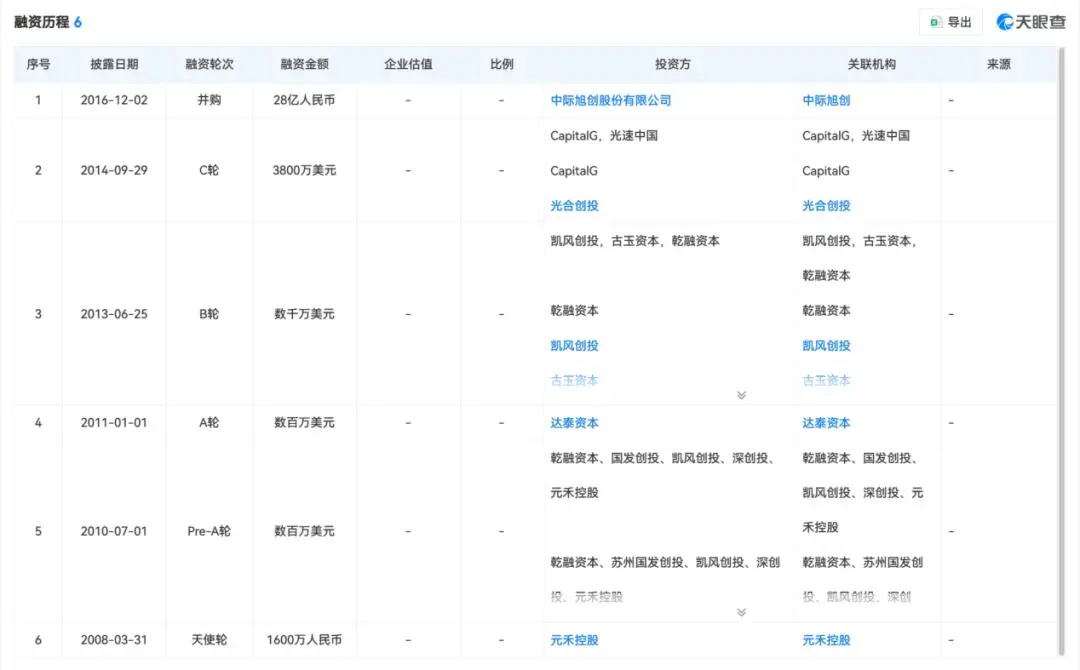Click the Pre-A轮 round cell
Viewport: 1080px width, 670px height.
point(209,531)
